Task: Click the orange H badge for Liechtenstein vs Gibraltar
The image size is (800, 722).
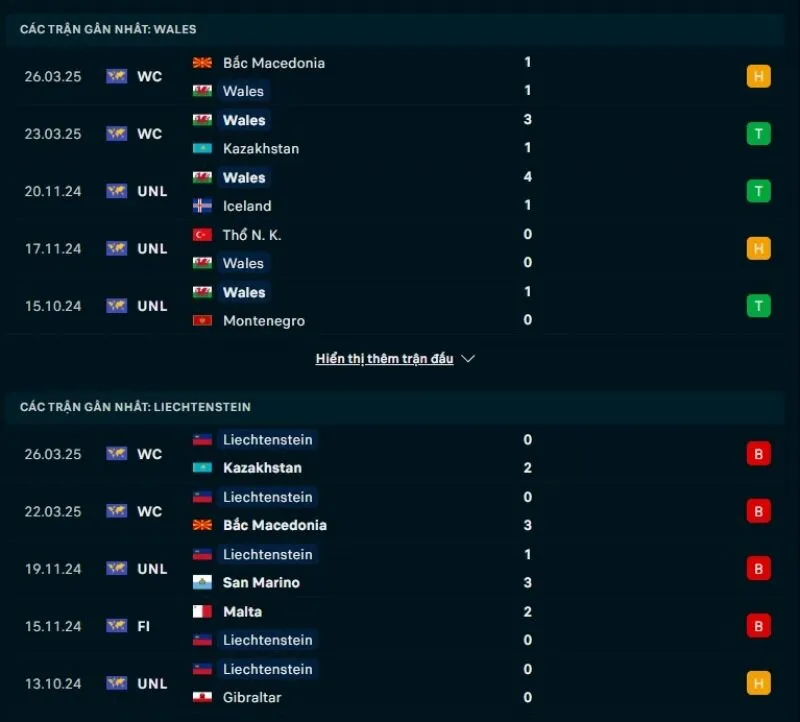Action: pos(759,684)
